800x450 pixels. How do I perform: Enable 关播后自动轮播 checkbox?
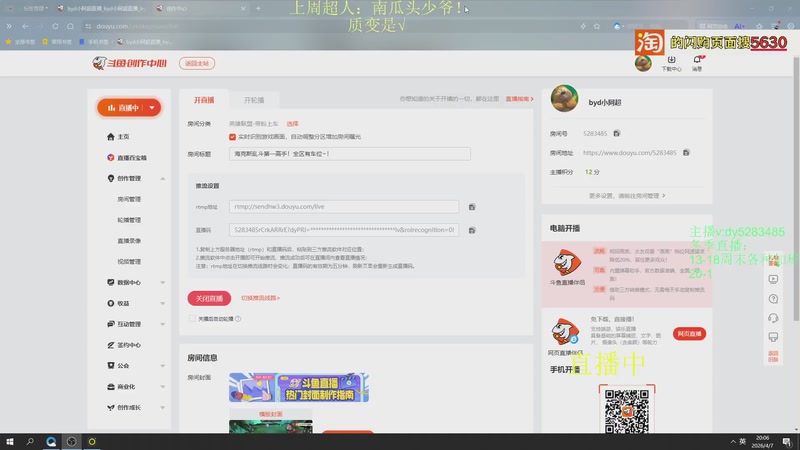(192, 318)
